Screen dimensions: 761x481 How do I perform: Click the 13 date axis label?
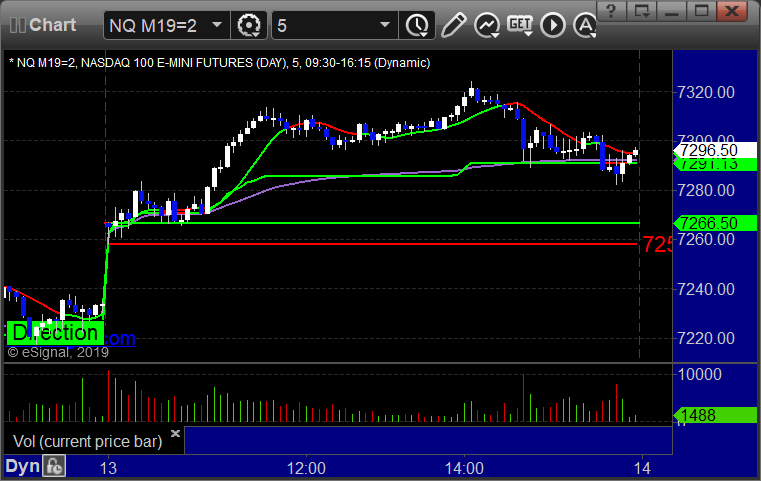pos(108,468)
